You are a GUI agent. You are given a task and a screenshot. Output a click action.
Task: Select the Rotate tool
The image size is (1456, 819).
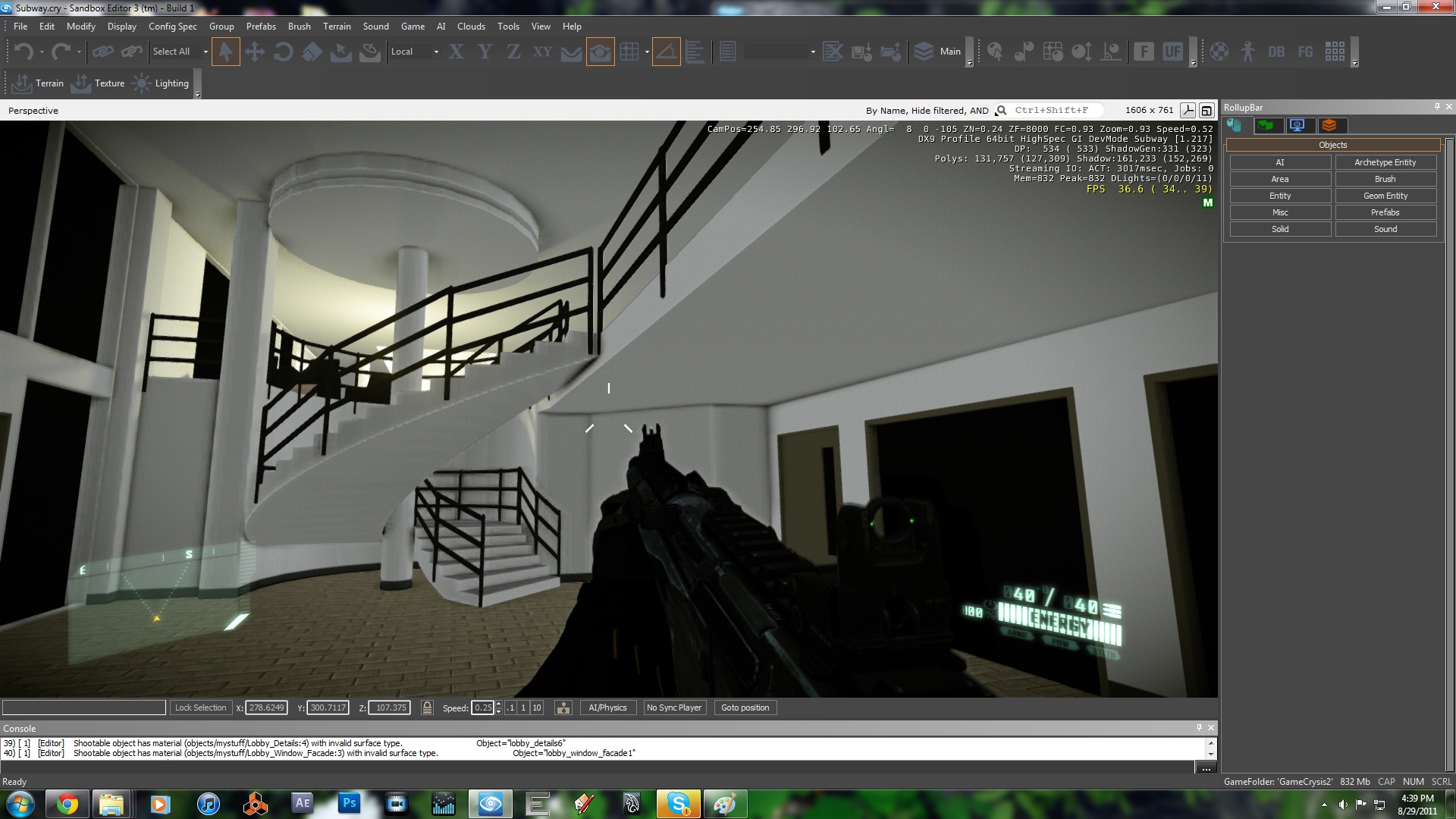pos(283,52)
